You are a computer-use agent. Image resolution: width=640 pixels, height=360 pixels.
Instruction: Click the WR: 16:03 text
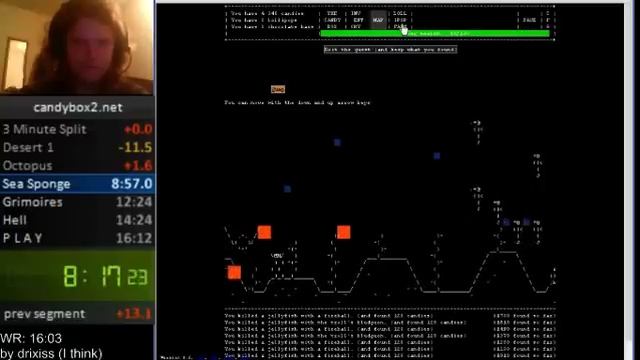31,338
